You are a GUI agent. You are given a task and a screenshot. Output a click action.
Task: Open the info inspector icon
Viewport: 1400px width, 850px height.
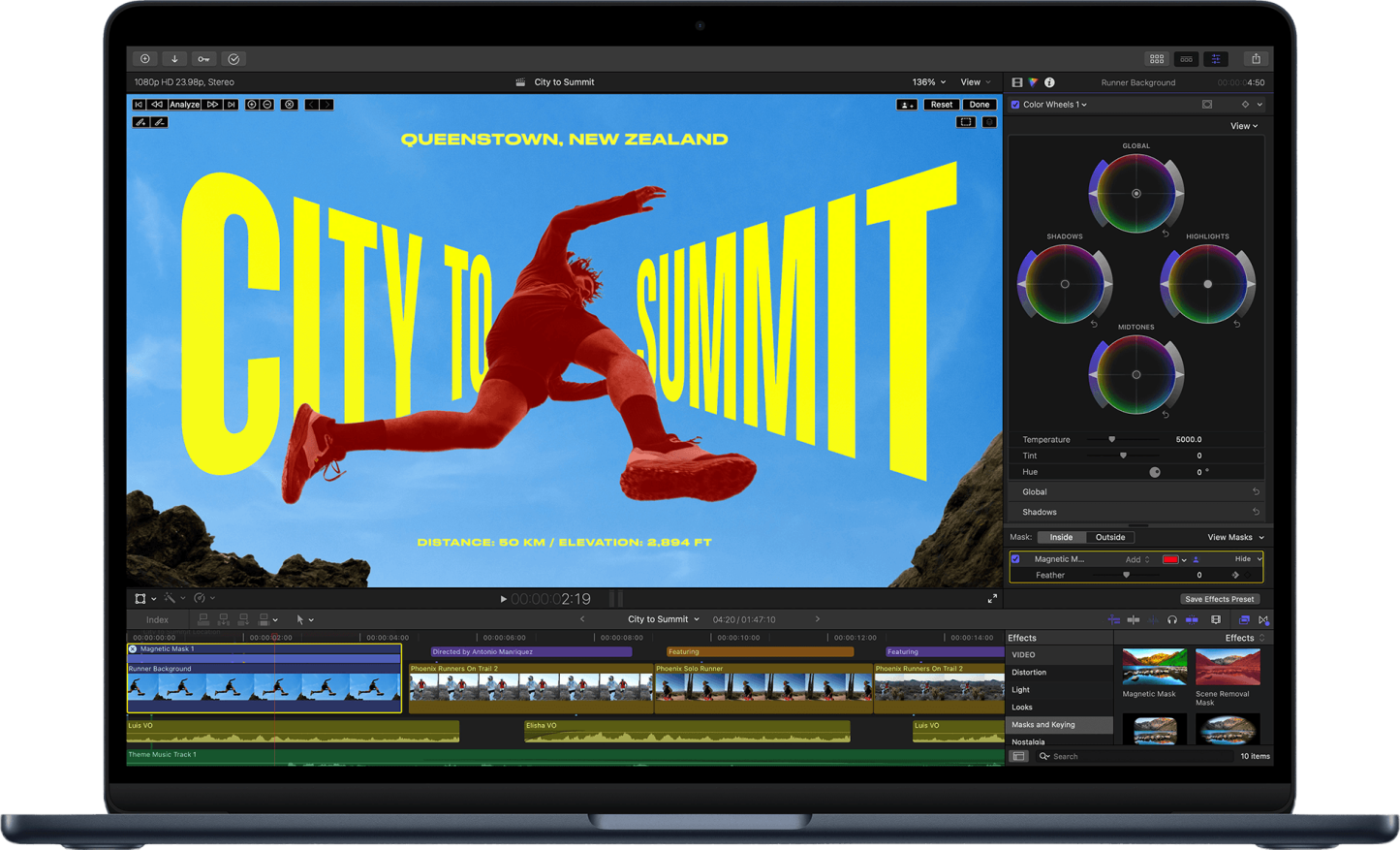1049,82
